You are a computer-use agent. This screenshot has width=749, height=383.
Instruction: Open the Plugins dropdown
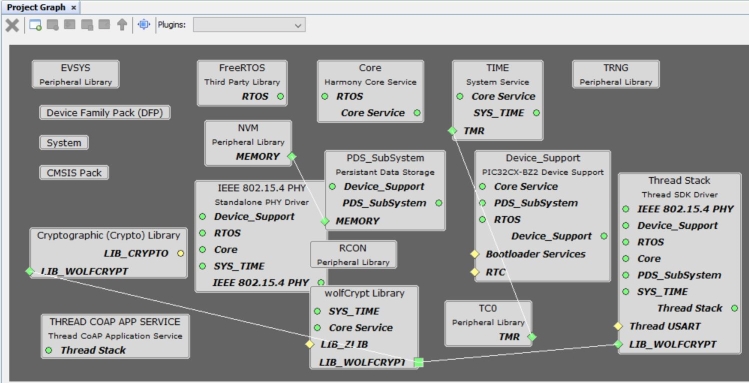(249, 25)
